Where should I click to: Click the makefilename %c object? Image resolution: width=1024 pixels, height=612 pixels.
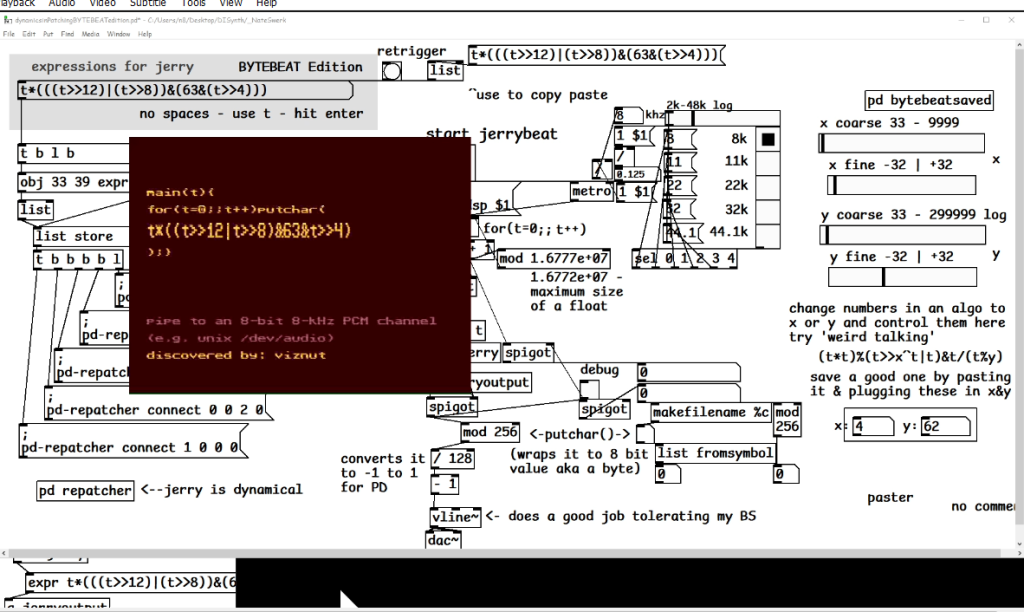(711, 412)
